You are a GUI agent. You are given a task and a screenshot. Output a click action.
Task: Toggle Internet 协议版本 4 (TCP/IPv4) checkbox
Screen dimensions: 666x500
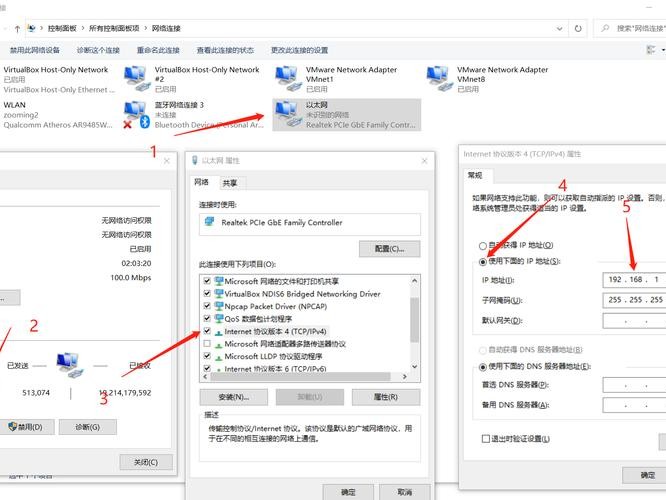(207, 331)
